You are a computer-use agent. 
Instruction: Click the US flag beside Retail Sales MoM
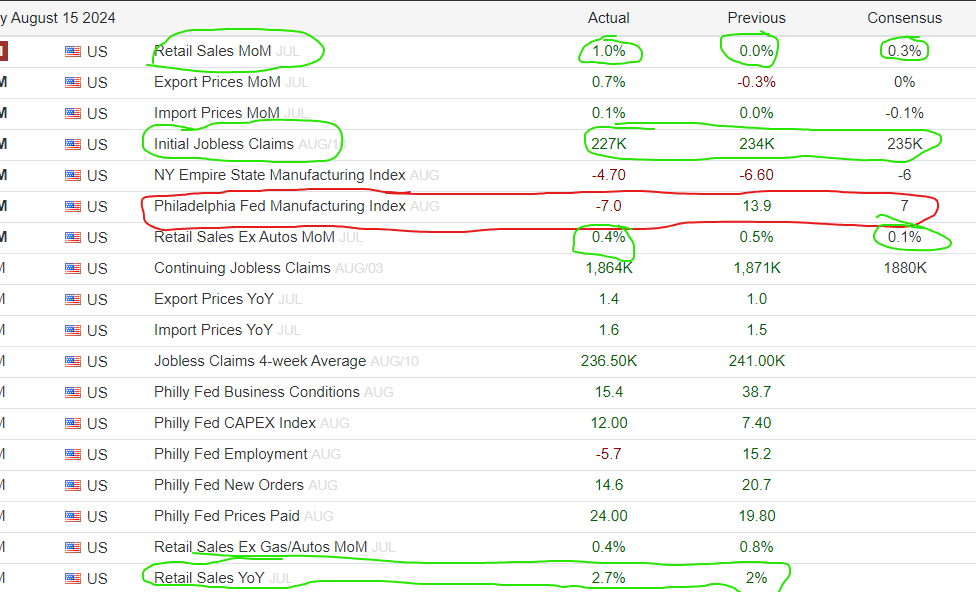[73, 52]
